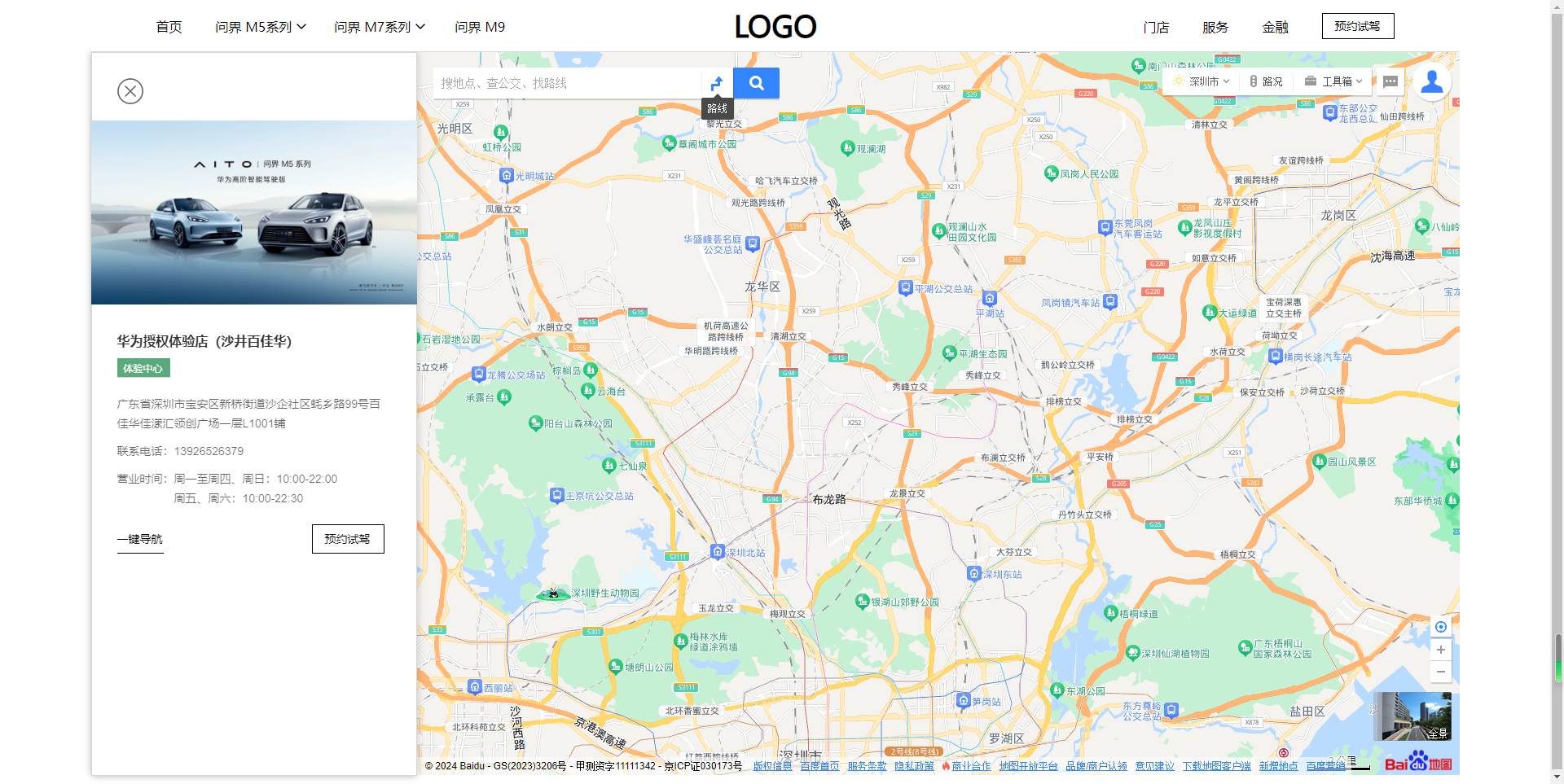The image size is (1564, 784).
Task: Open route planning icon in search bar
Action: (717, 83)
